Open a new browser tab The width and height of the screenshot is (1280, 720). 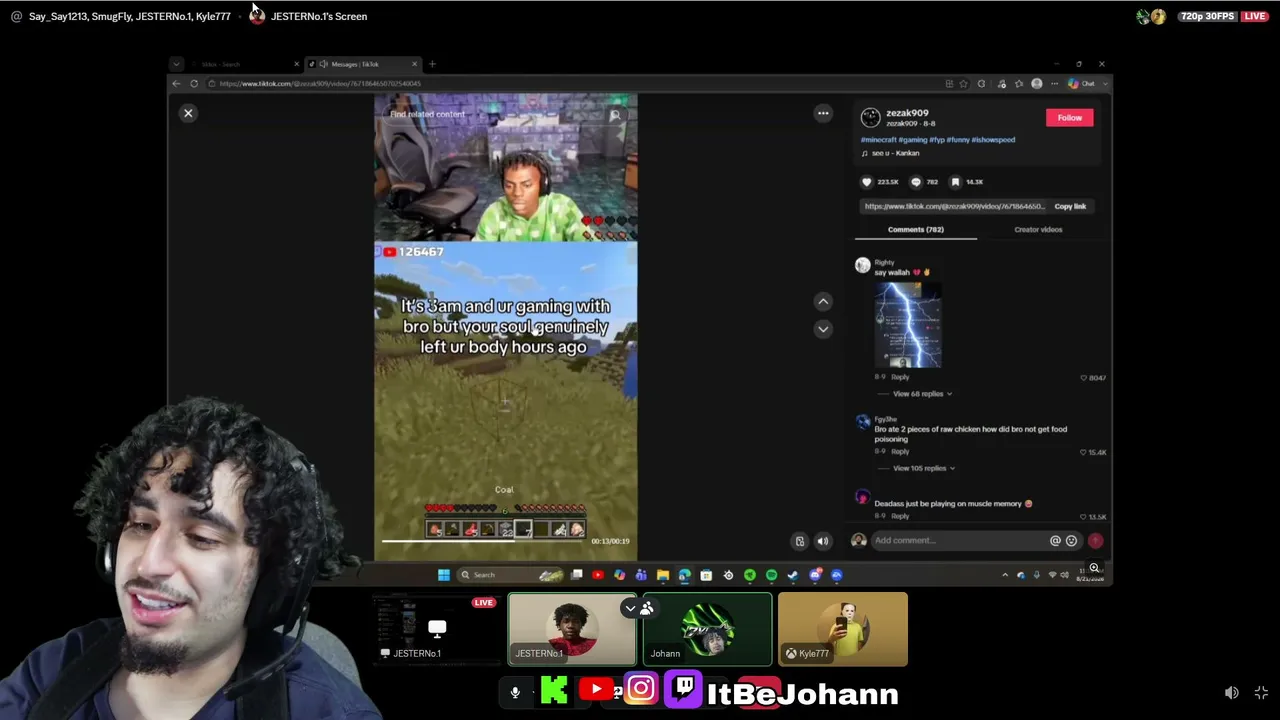click(432, 64)
